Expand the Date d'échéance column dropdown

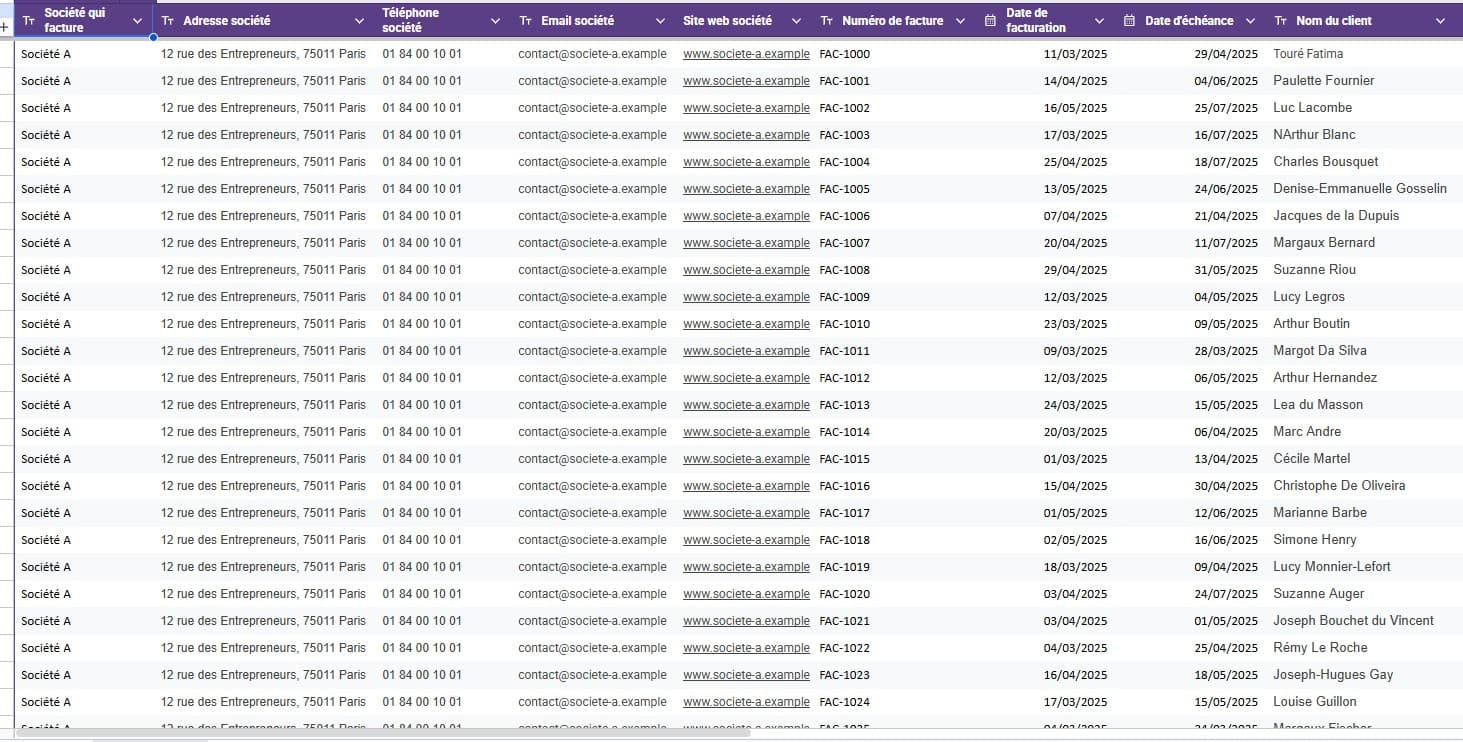(x=1251, y=21)
